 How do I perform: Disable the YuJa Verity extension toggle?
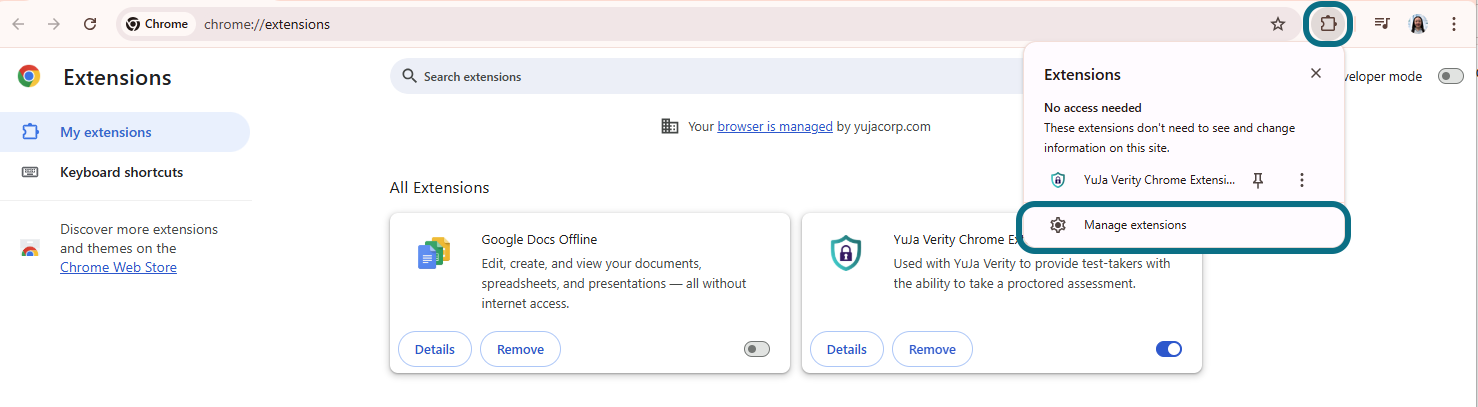click(x=1168, y=349)
